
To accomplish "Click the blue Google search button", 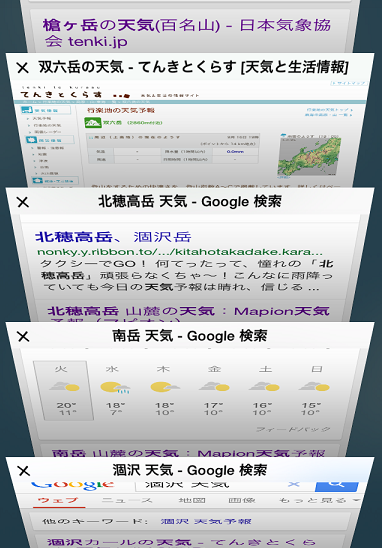I will [337, 485].
